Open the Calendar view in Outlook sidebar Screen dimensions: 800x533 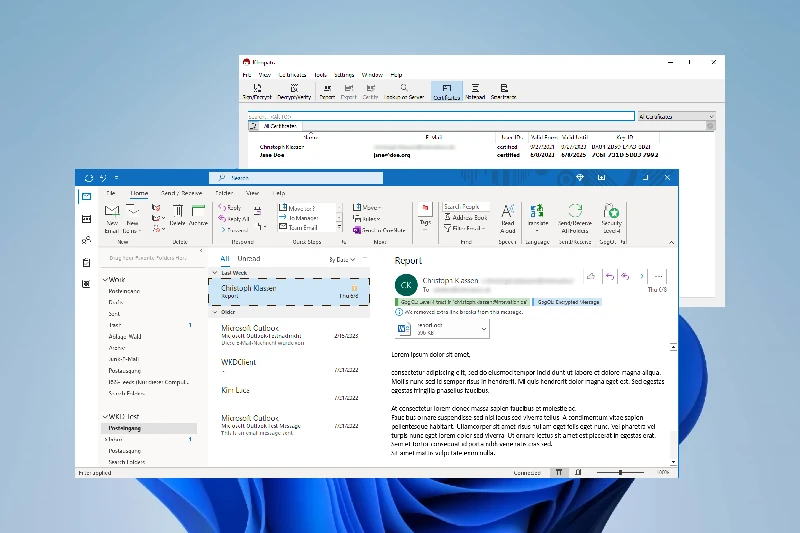pos(86,219)
